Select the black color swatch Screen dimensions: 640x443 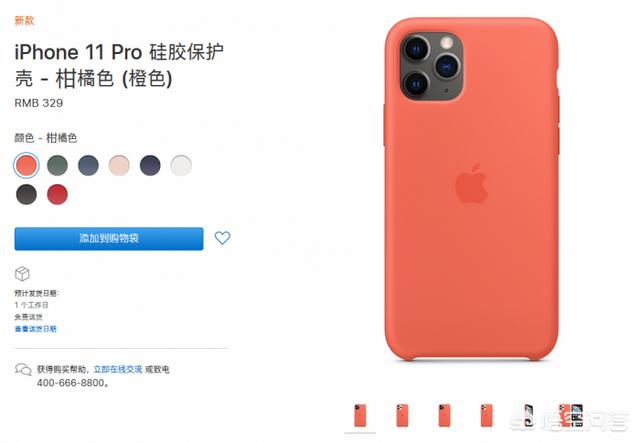click(27, 194)
